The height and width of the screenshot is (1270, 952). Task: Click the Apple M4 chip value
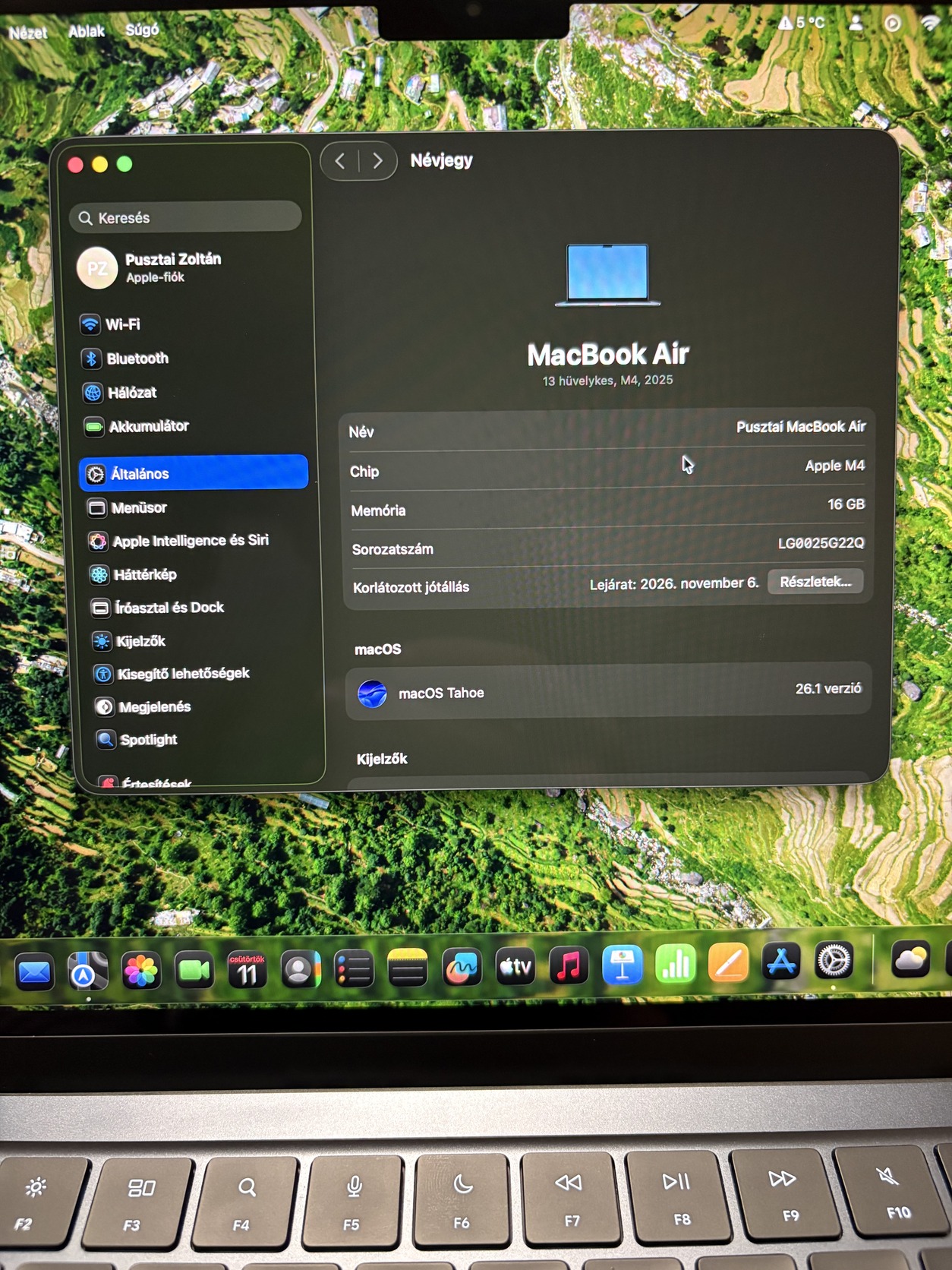tap(834, 466)
